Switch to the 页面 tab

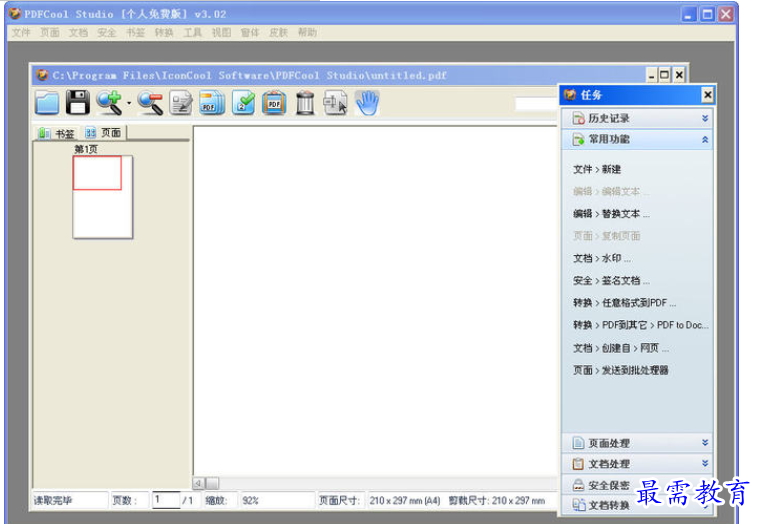click(x=103, y=133)
